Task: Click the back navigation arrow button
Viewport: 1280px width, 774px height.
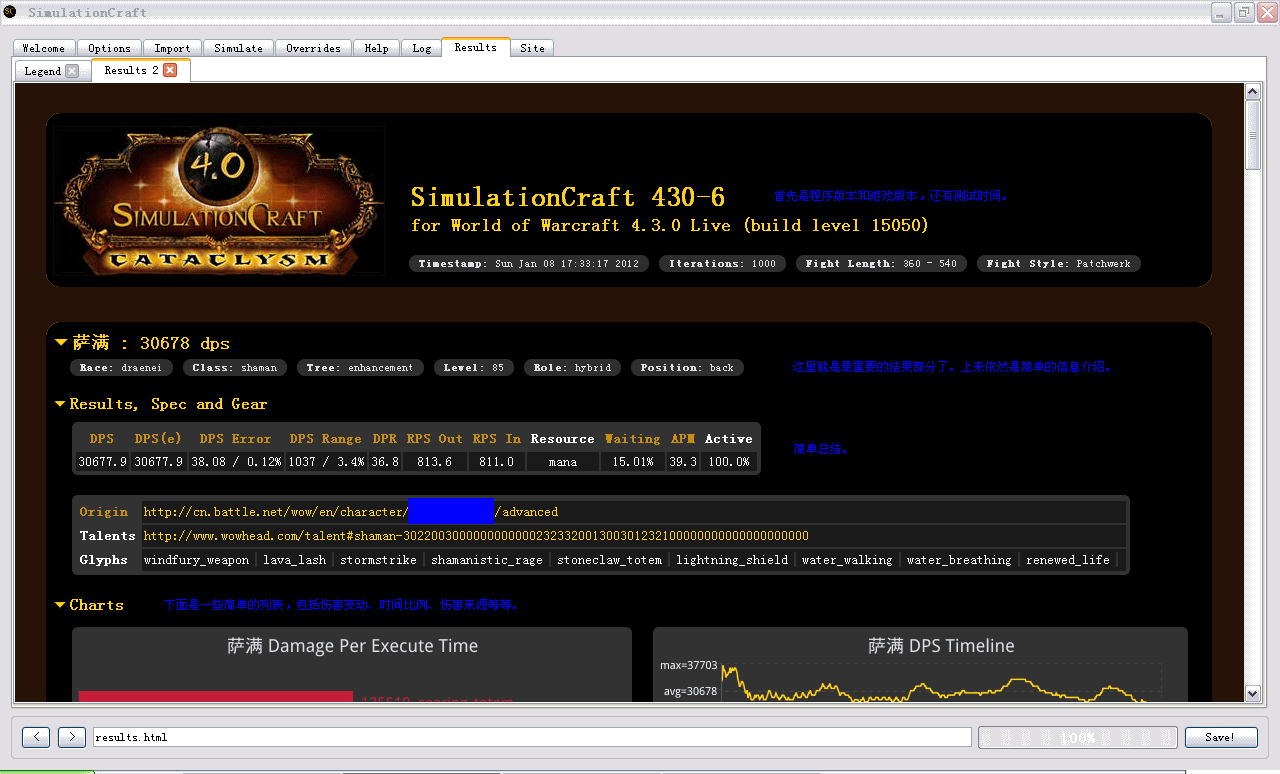Action: pos(36,737)
